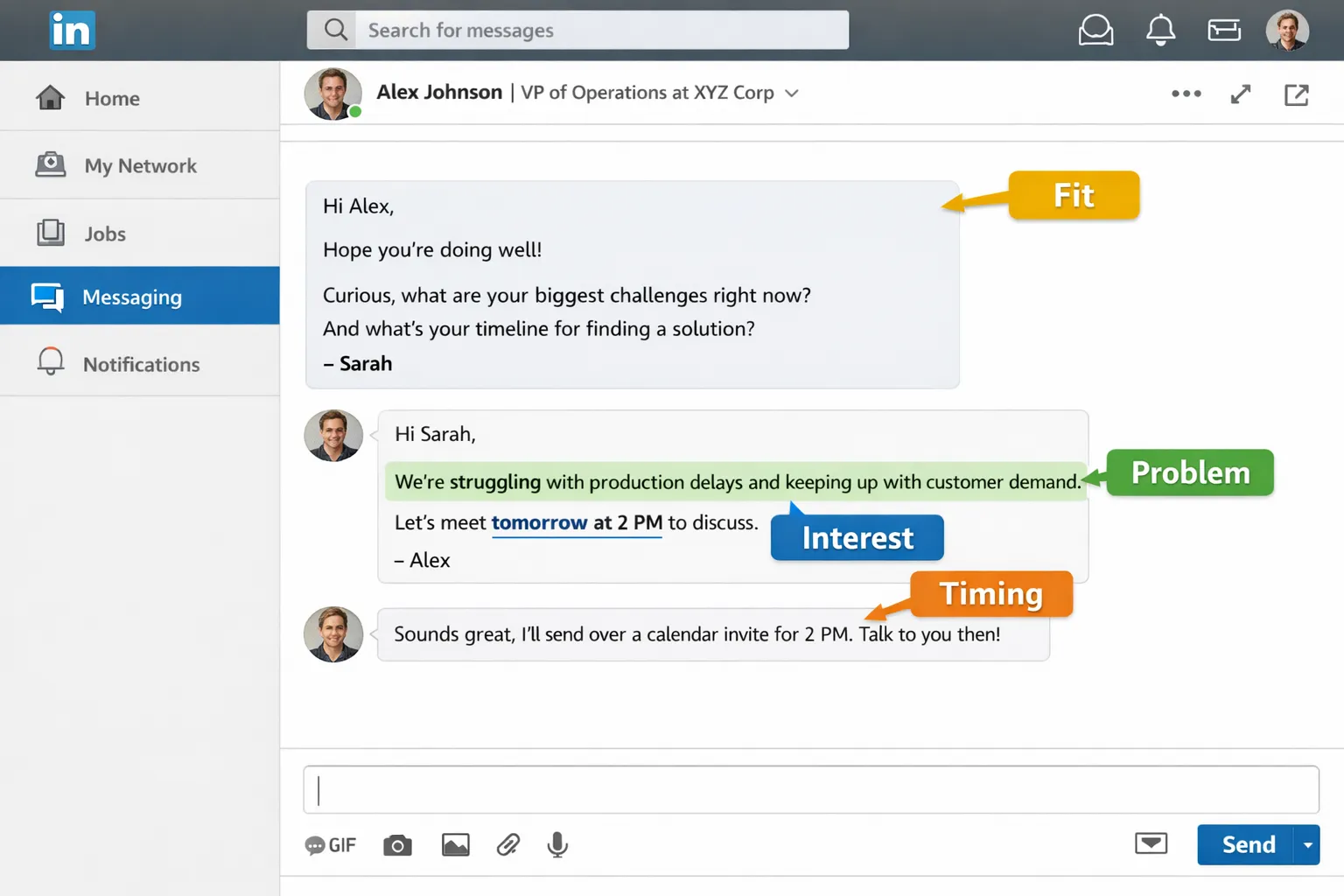Open conversation options via ellipsis icon

[x=1186, y=93]
